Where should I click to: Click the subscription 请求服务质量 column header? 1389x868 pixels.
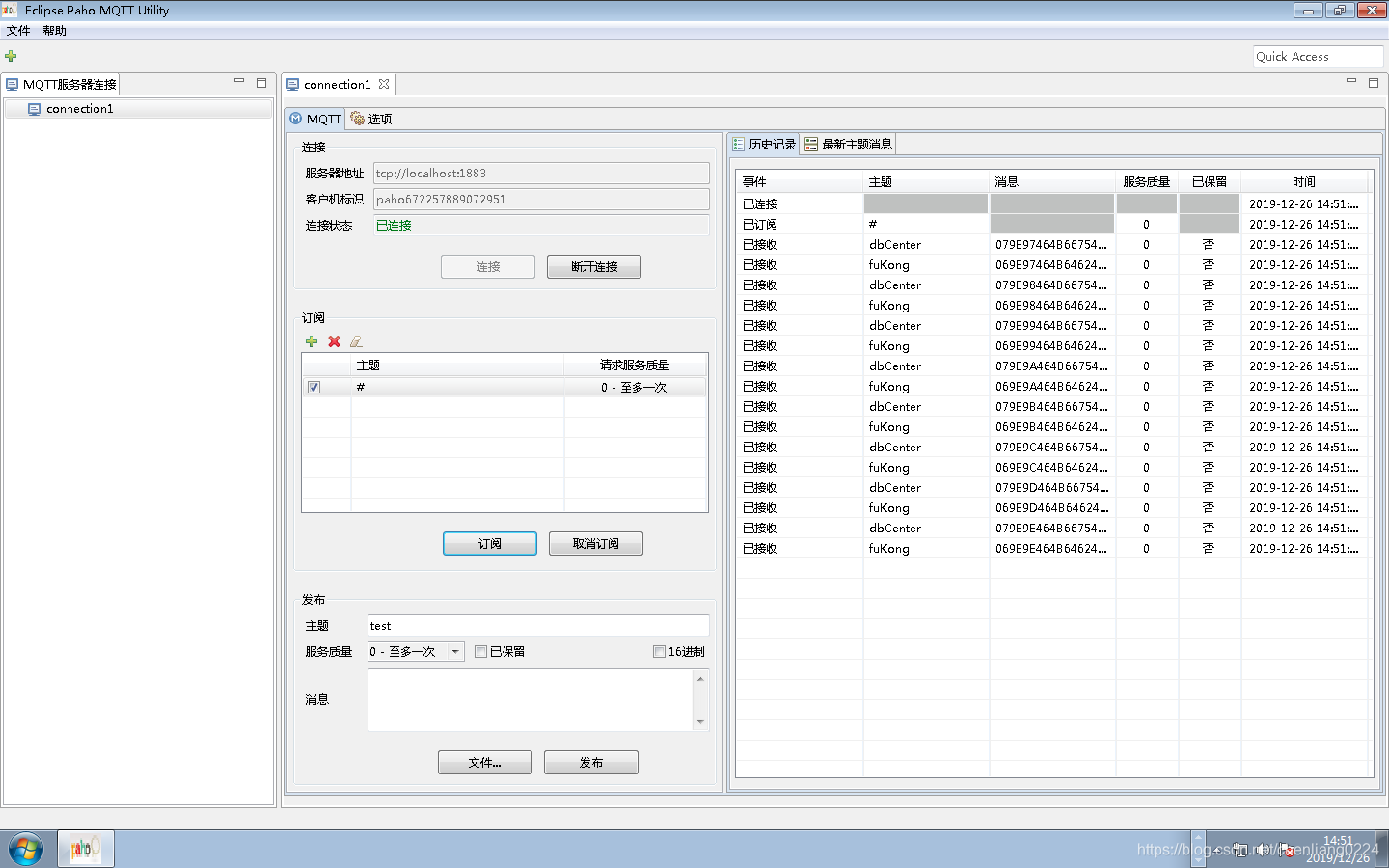[x=636, y=365]
